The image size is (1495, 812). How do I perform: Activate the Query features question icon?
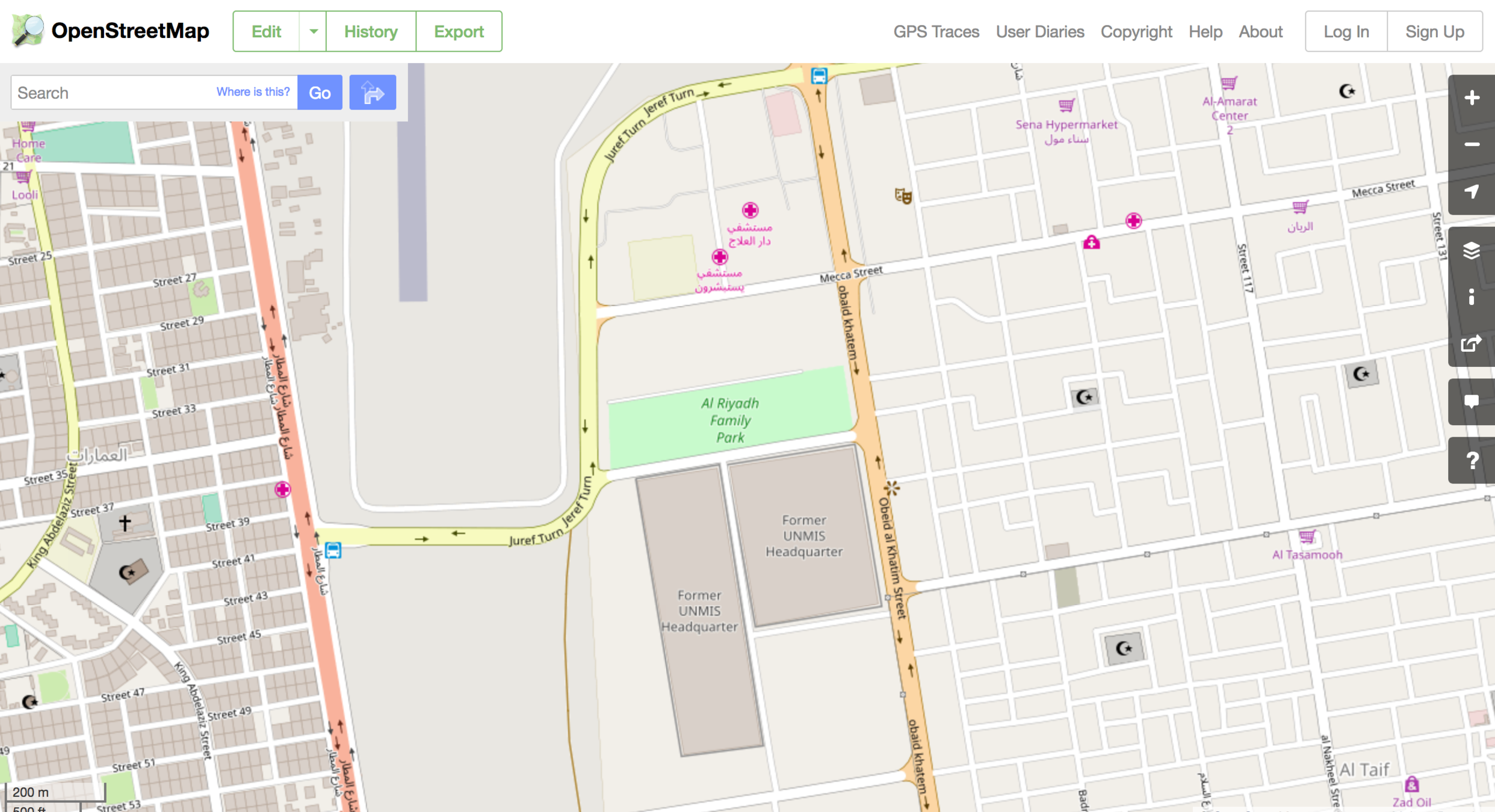[1472, 461]
